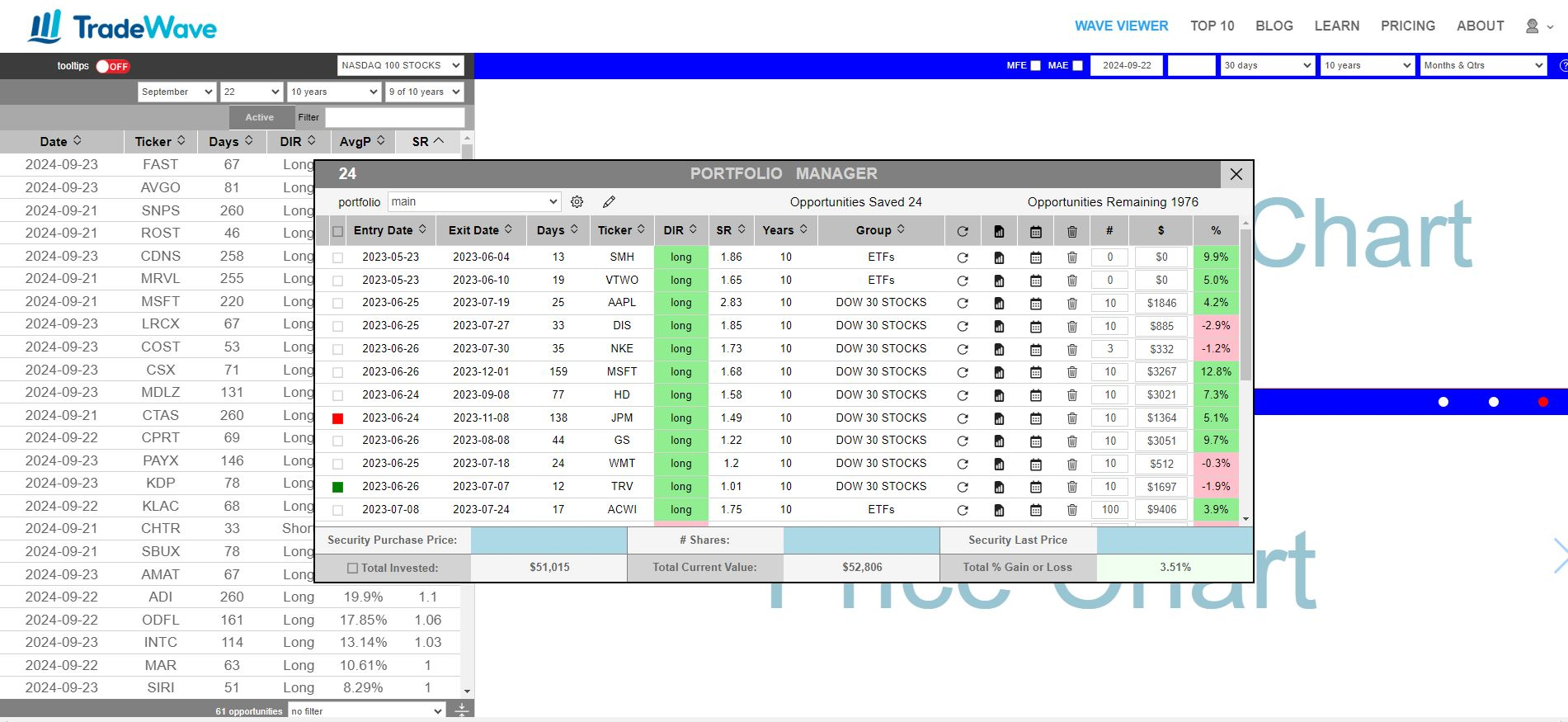Open calendar icon for DIS row
This screenshot has width=1568, height=722.
click(1036, 327)
